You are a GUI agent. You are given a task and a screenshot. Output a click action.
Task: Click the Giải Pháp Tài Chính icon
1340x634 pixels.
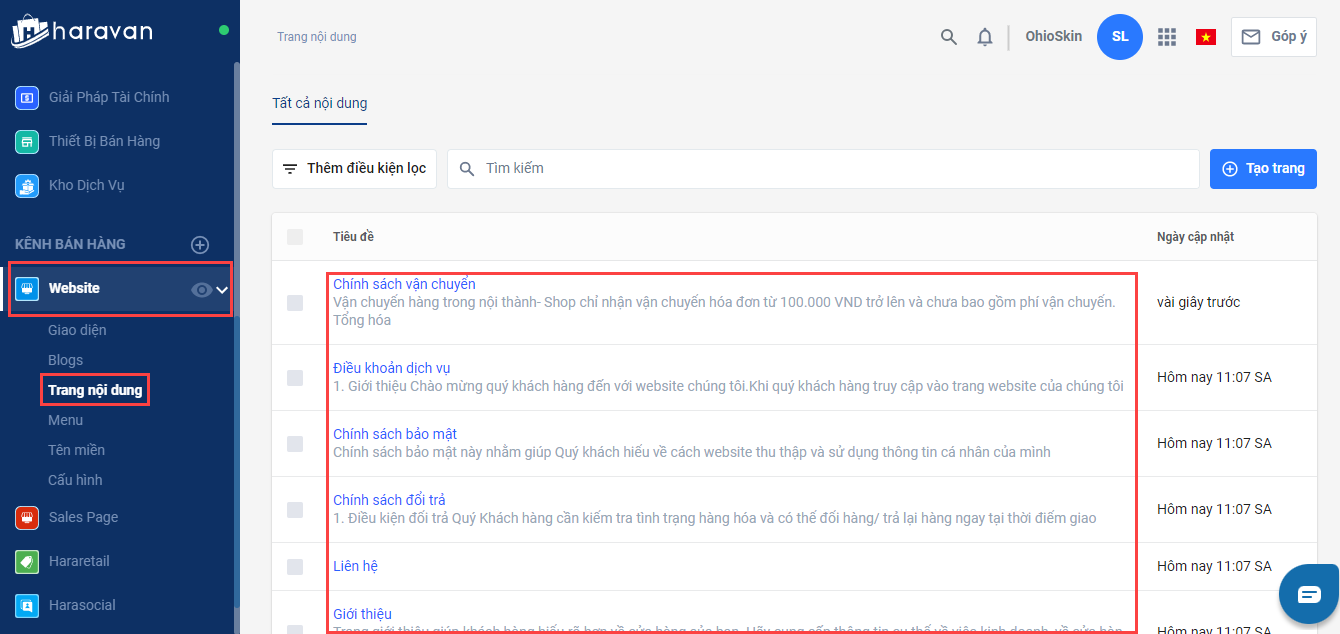click(x=27, y=97)
